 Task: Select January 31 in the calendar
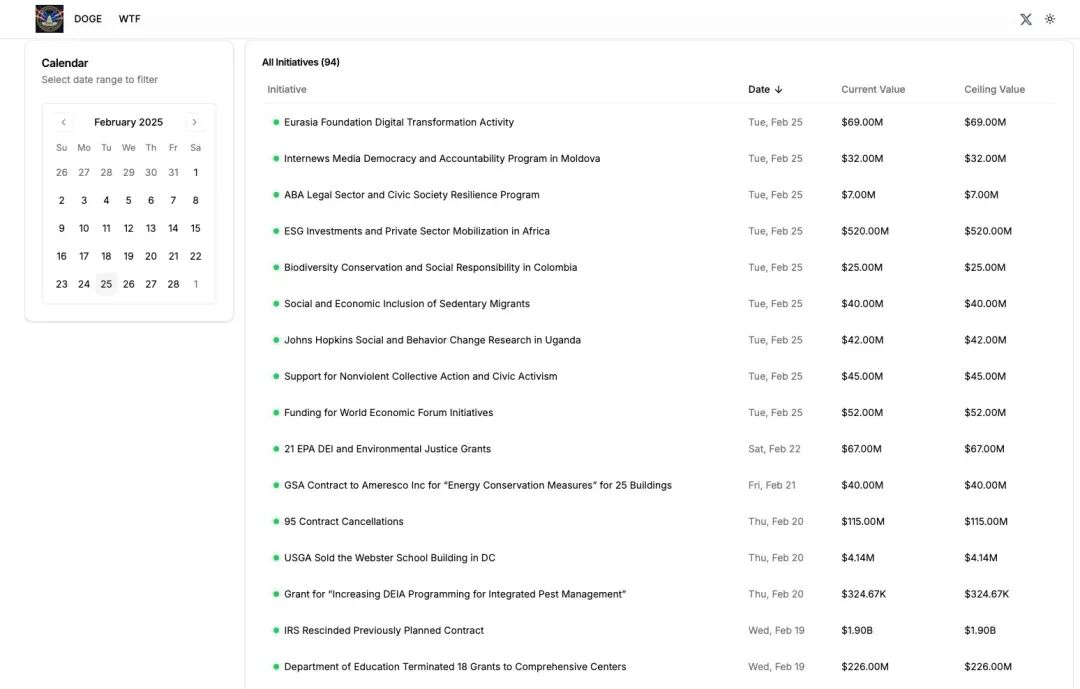[173, 172]
